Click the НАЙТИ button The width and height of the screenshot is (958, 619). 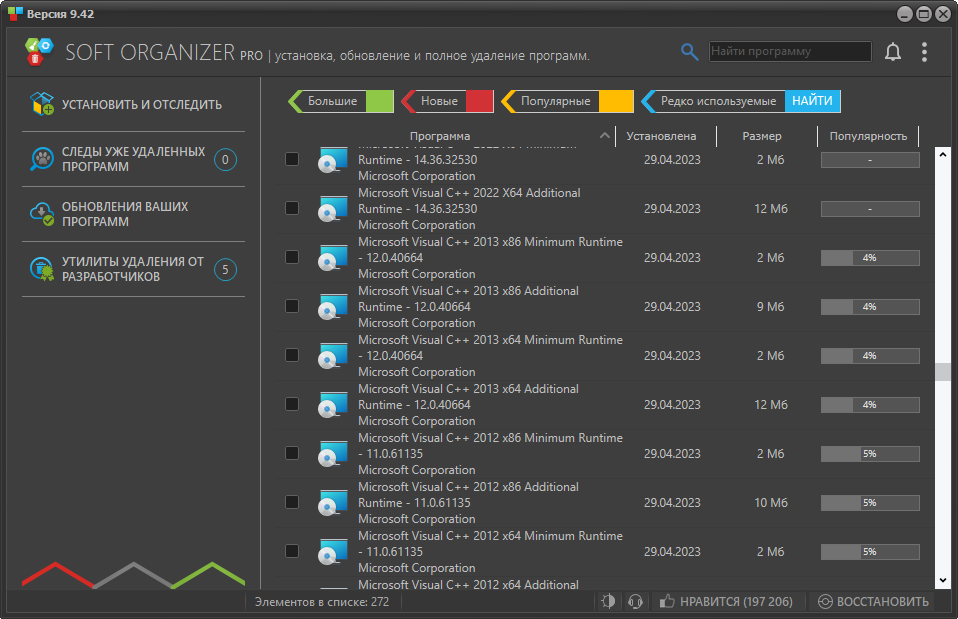tap(812, 101)
